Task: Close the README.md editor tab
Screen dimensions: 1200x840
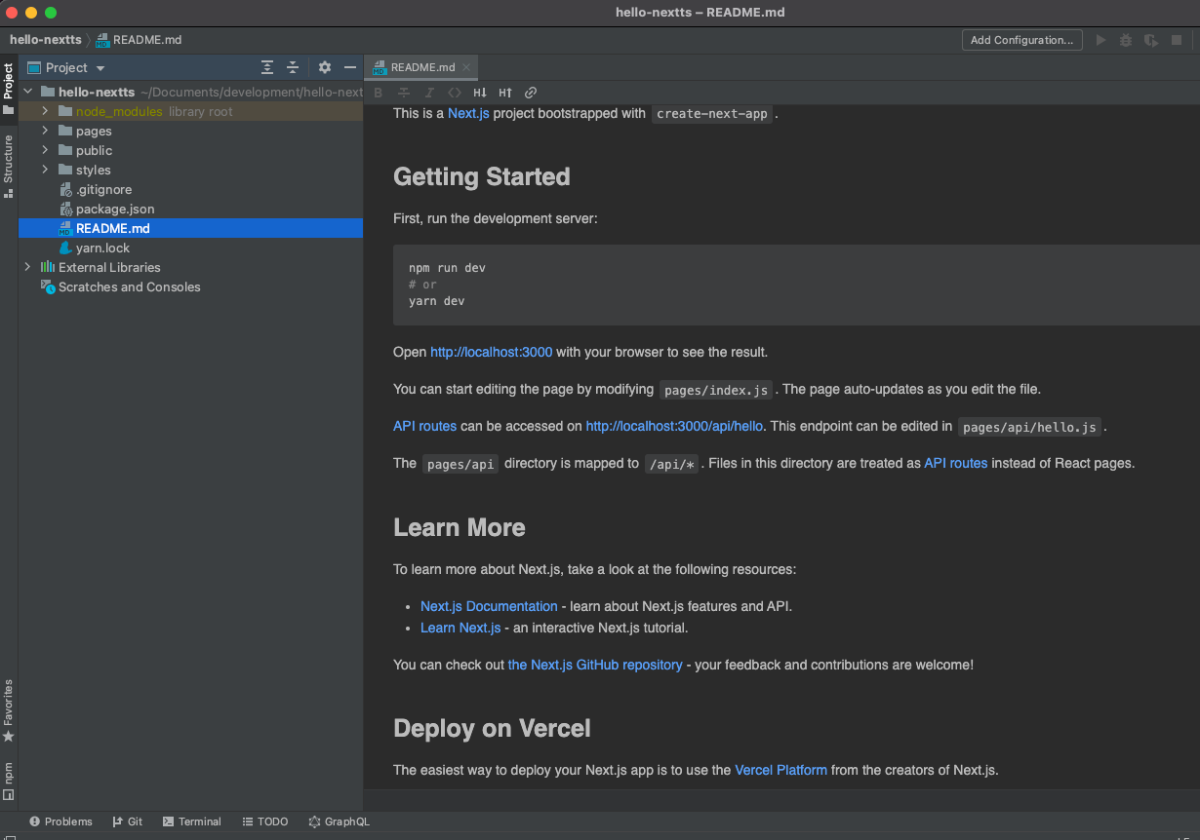Action: coord(467,68)
